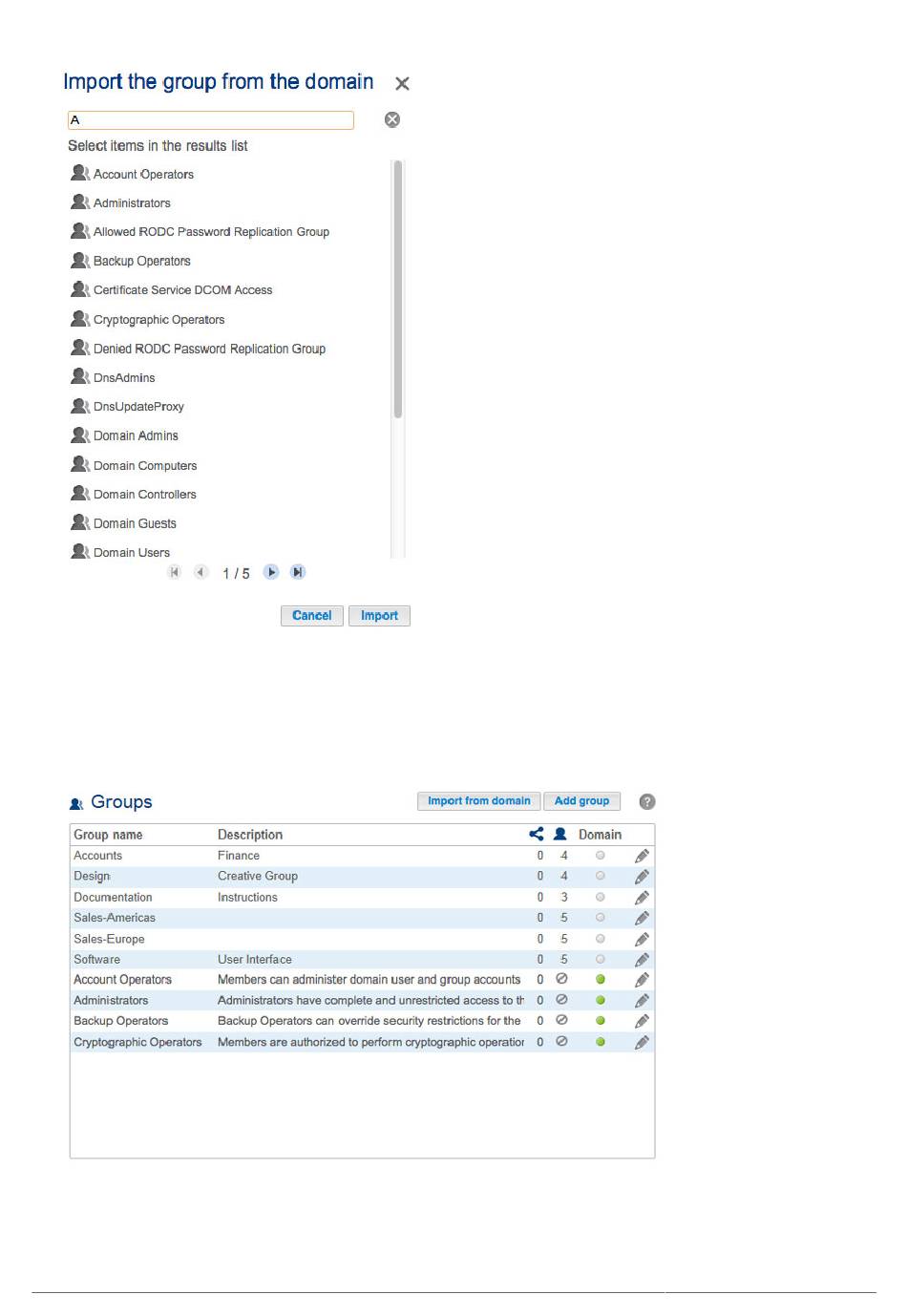The height and width of the screenshot is (1316, 907).
Task: Edit the Cryptographic Operators group
Action: point(642,1043)
